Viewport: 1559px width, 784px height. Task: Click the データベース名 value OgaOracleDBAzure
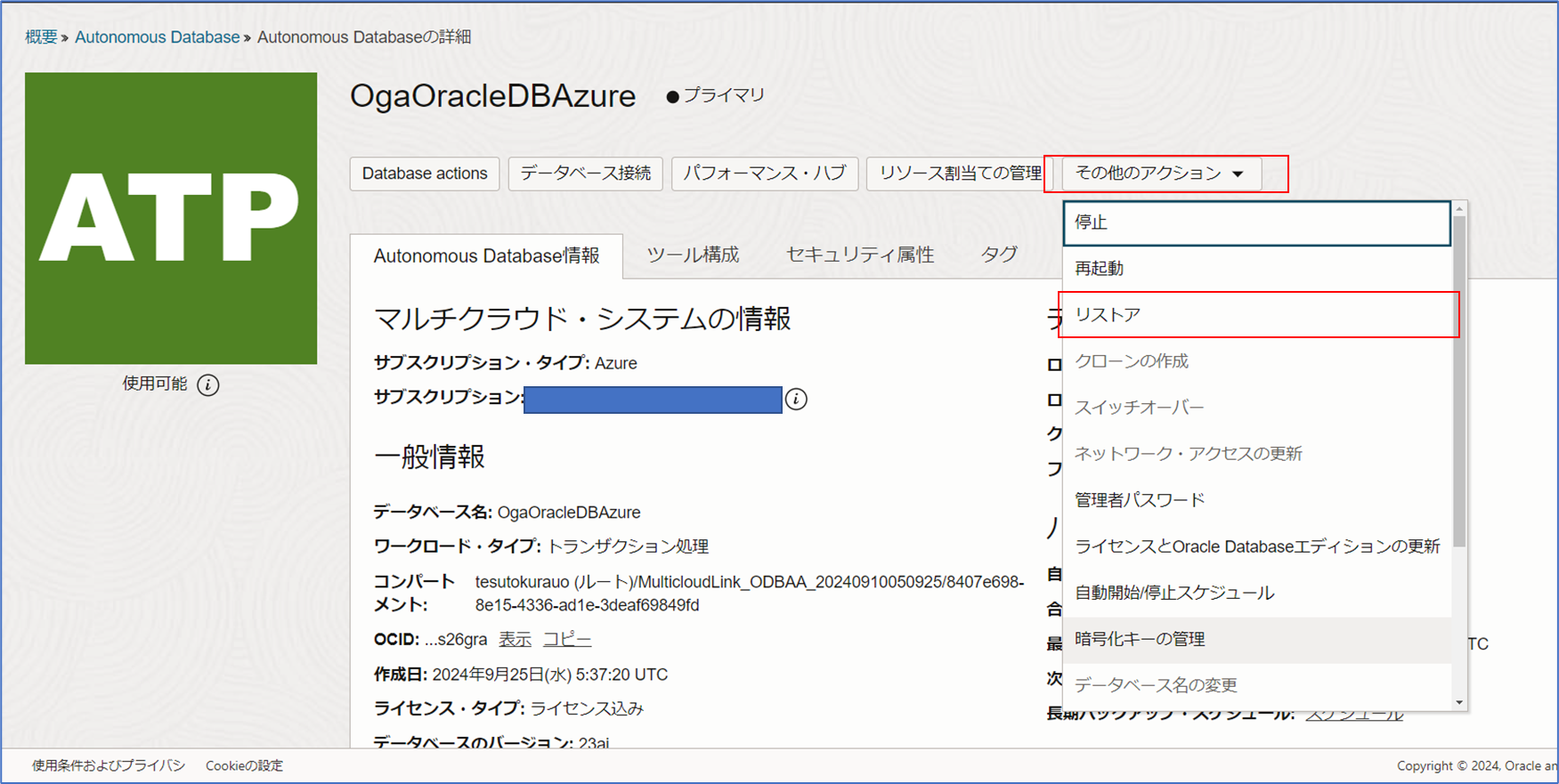pos(569,513)
